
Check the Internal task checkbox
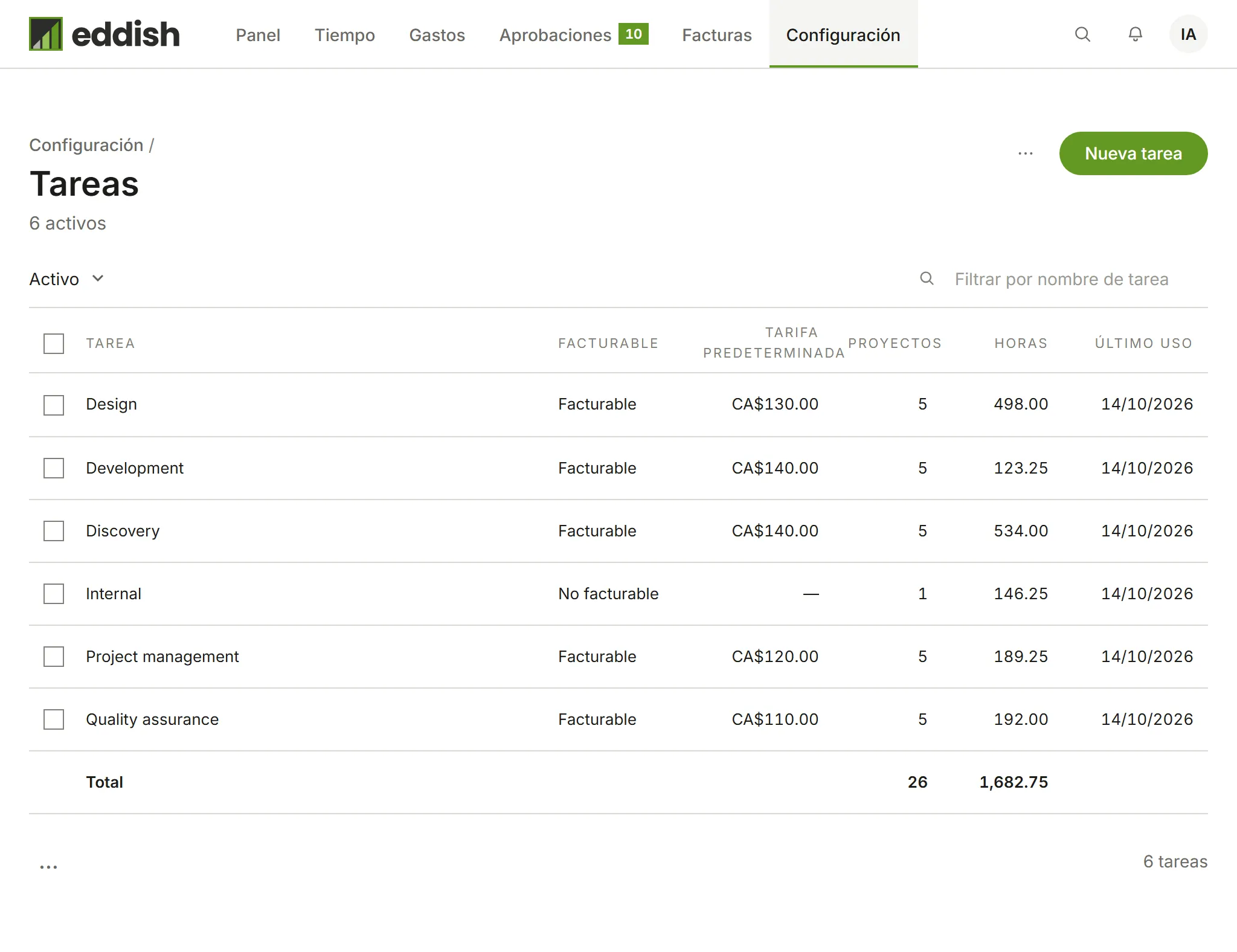coord(54,594)
